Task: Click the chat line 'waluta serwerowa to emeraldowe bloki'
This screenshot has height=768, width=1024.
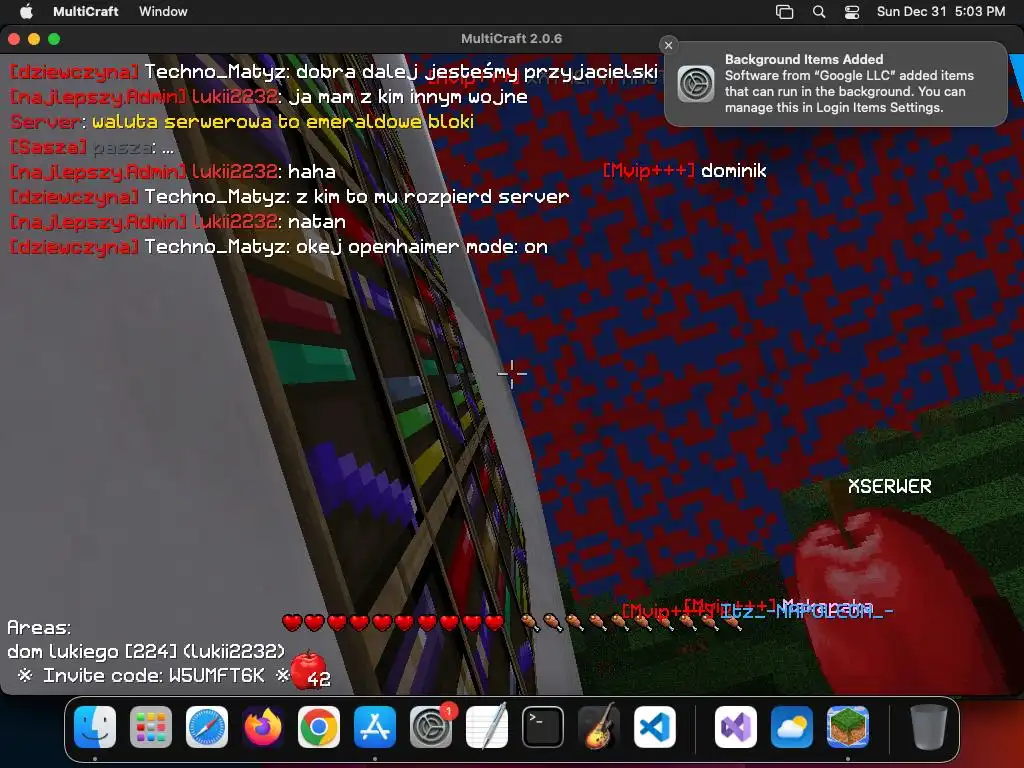Action: (283, 121)
